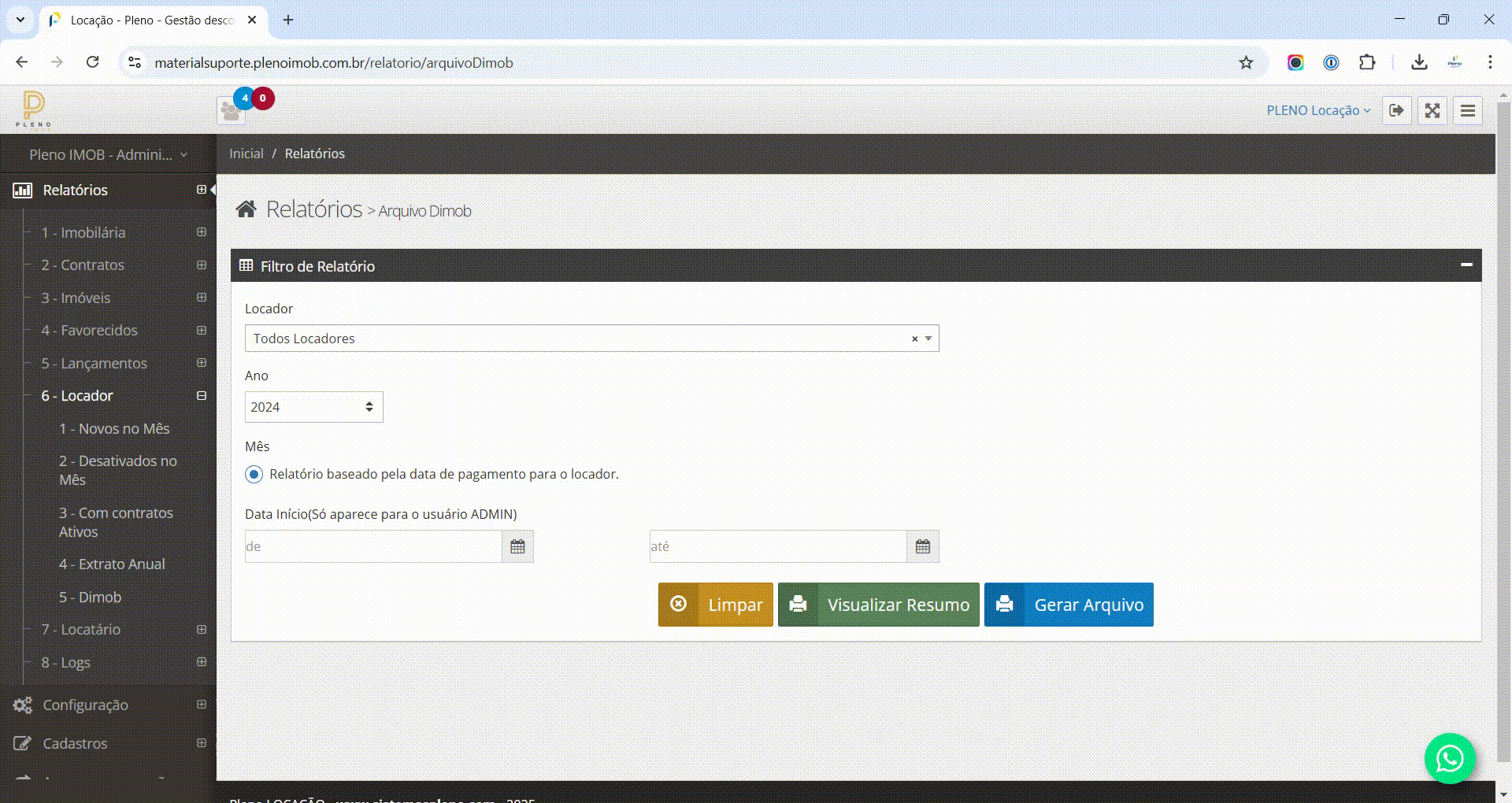Open the Locador dropdown showing Todos Locadores
Image resolution: width=1512 pixels, height=803 pixels.
[x=591, y=339]
